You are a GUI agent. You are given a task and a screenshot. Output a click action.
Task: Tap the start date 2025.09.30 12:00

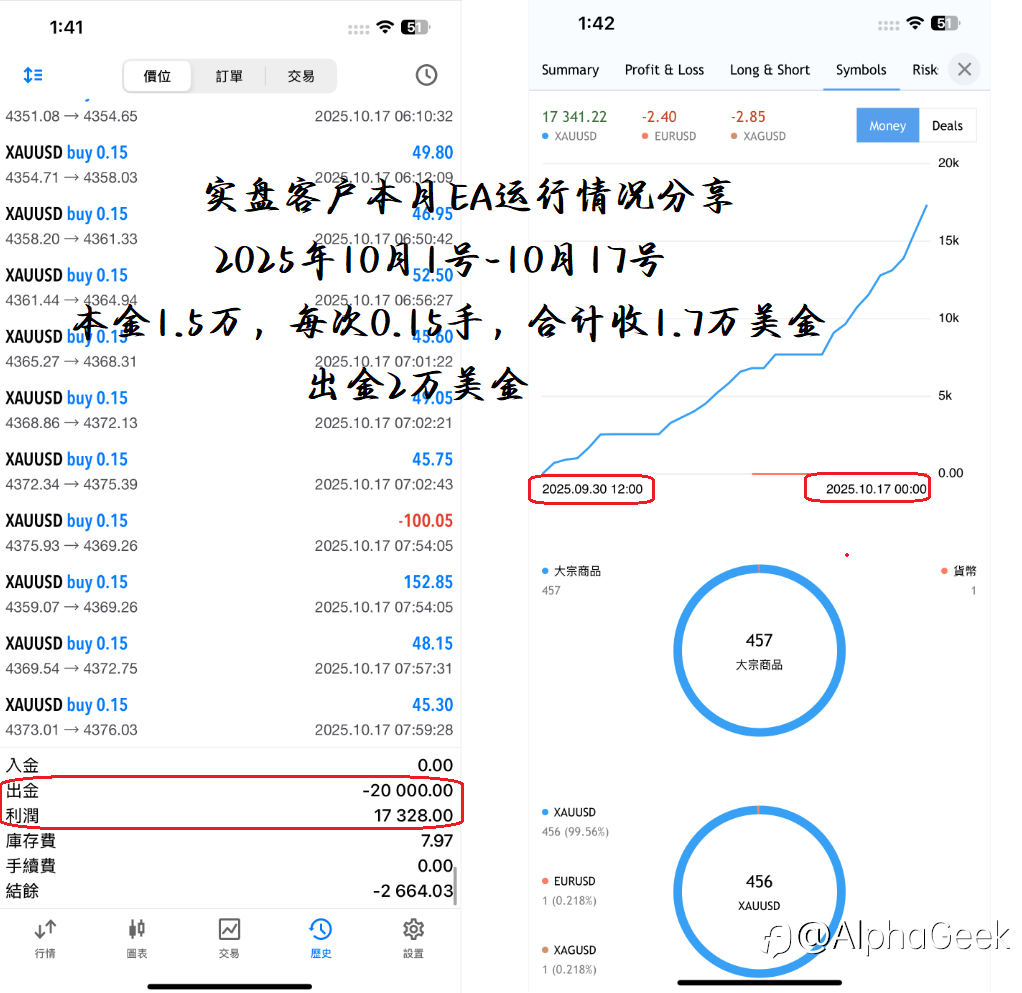point(592,489)
